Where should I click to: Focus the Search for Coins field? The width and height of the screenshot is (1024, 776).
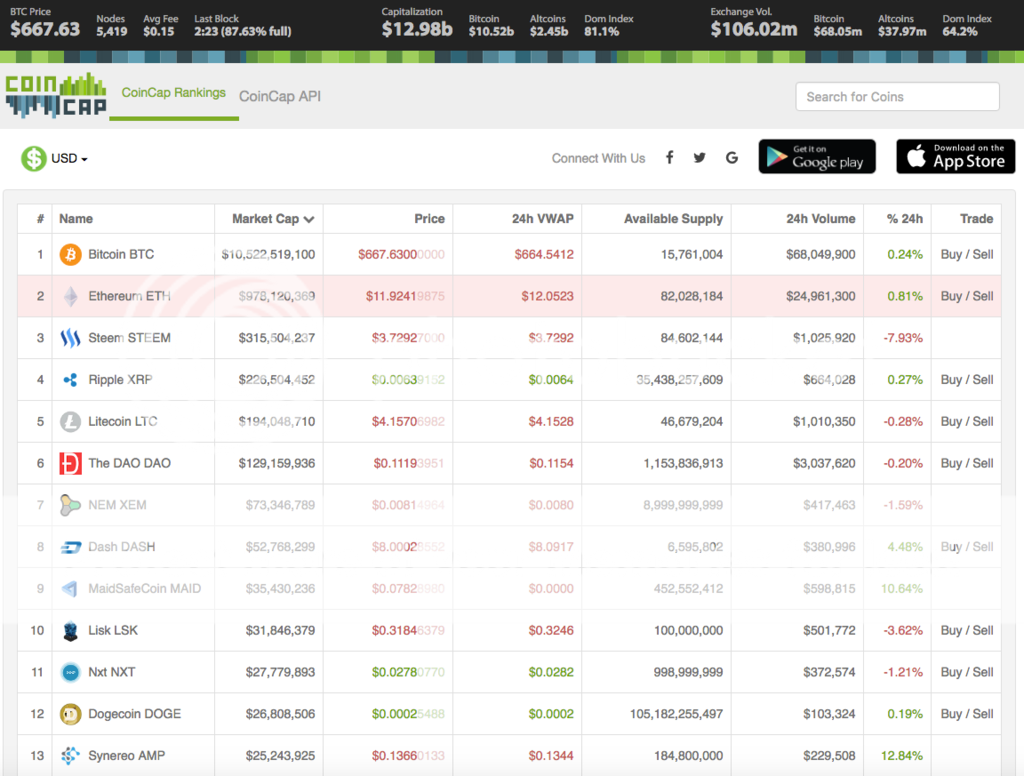click(897, 97)
